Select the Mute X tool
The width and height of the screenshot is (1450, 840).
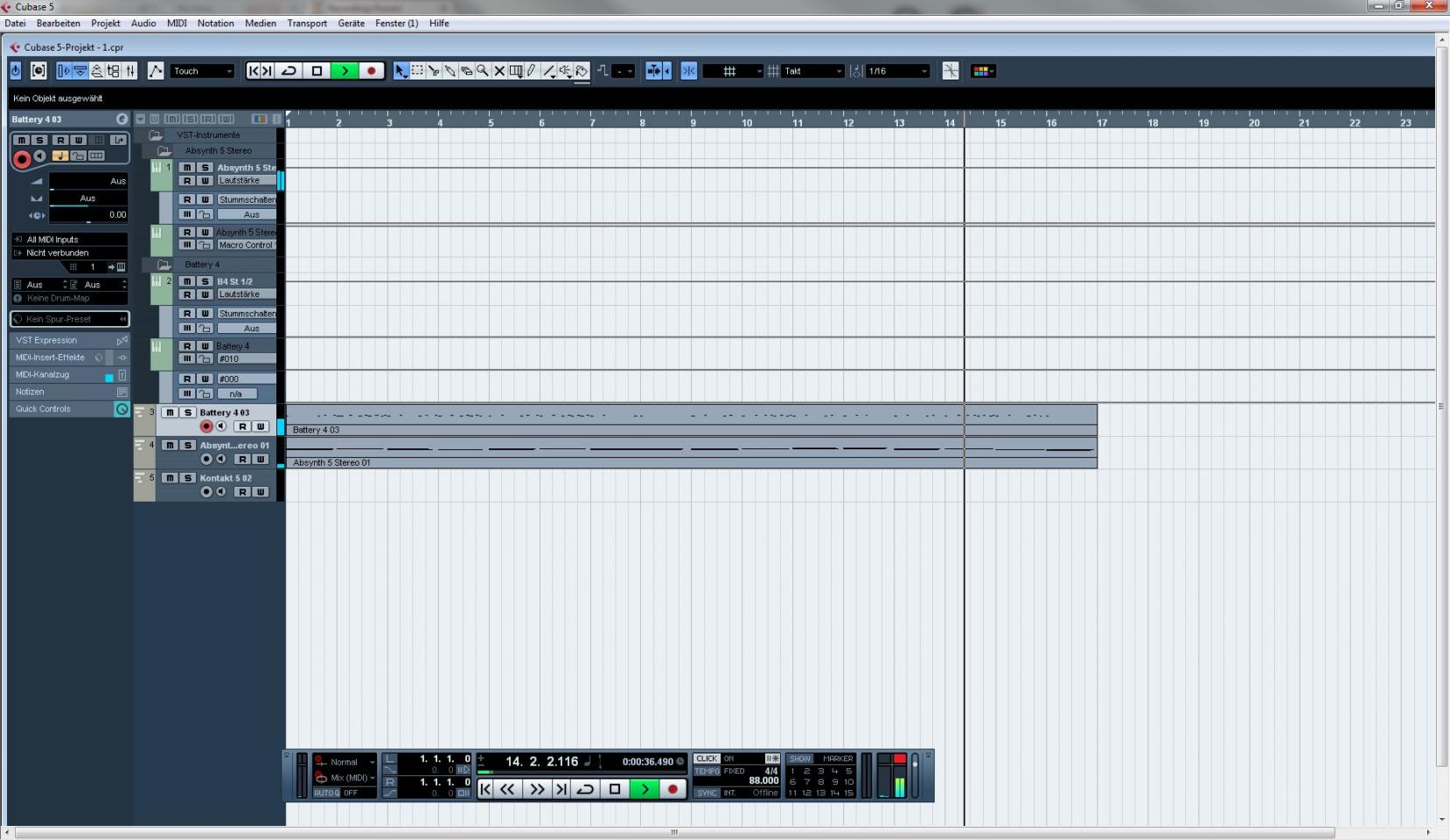(499, 71)
